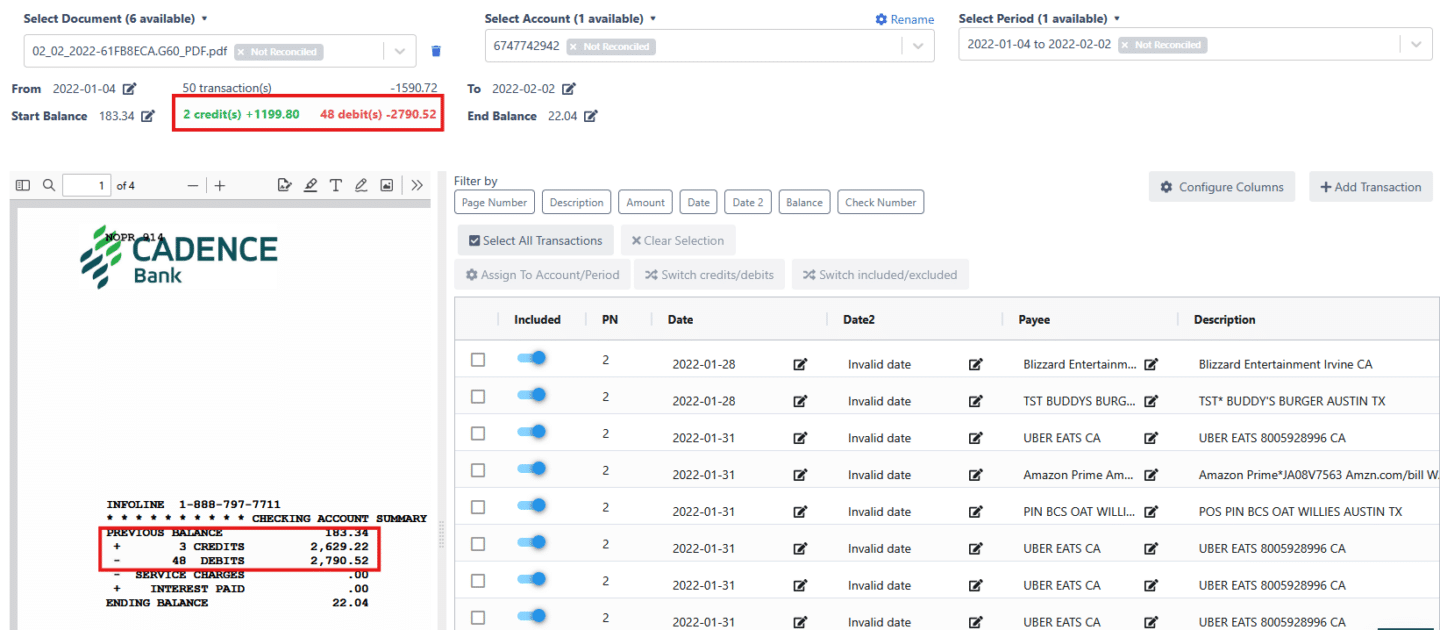Expand the Select Period dropdown
This screenshot has width=1440, height=630.
pyautogui.click(x=1415, y=45)
